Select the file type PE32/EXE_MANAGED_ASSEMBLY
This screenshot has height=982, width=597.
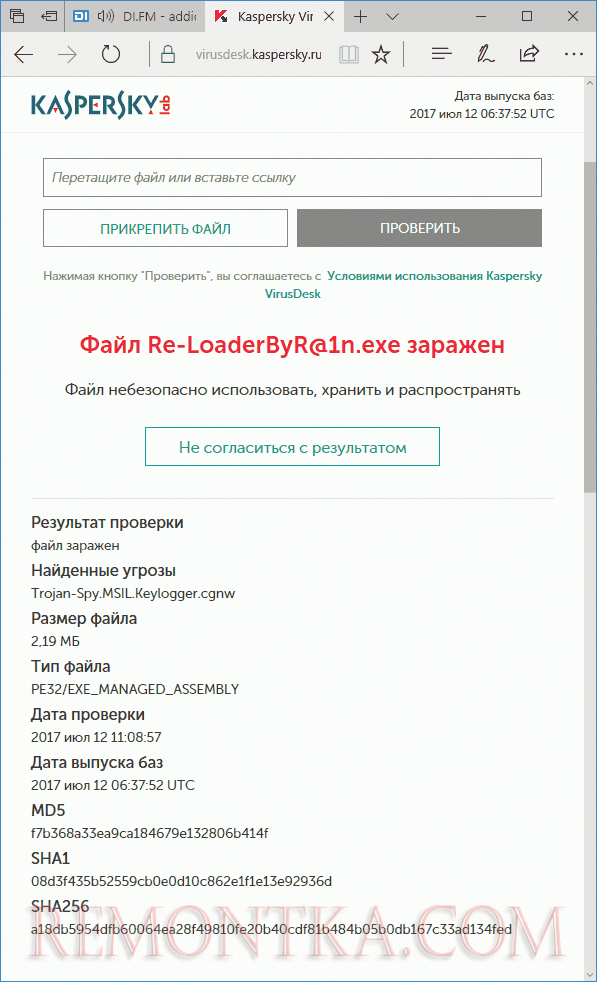135,690
